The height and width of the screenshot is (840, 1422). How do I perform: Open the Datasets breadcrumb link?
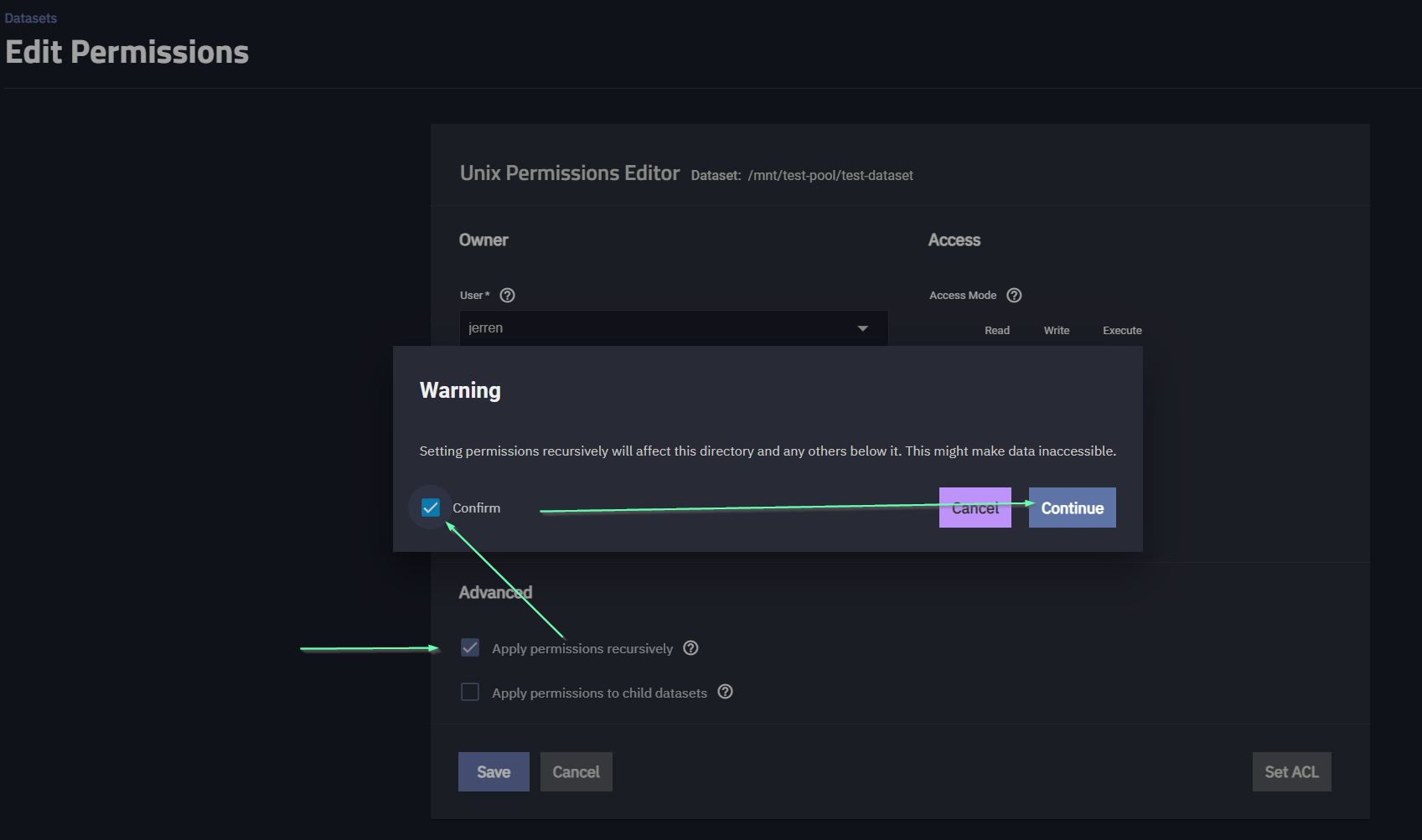pyautogui.click(x=31, y=18)
